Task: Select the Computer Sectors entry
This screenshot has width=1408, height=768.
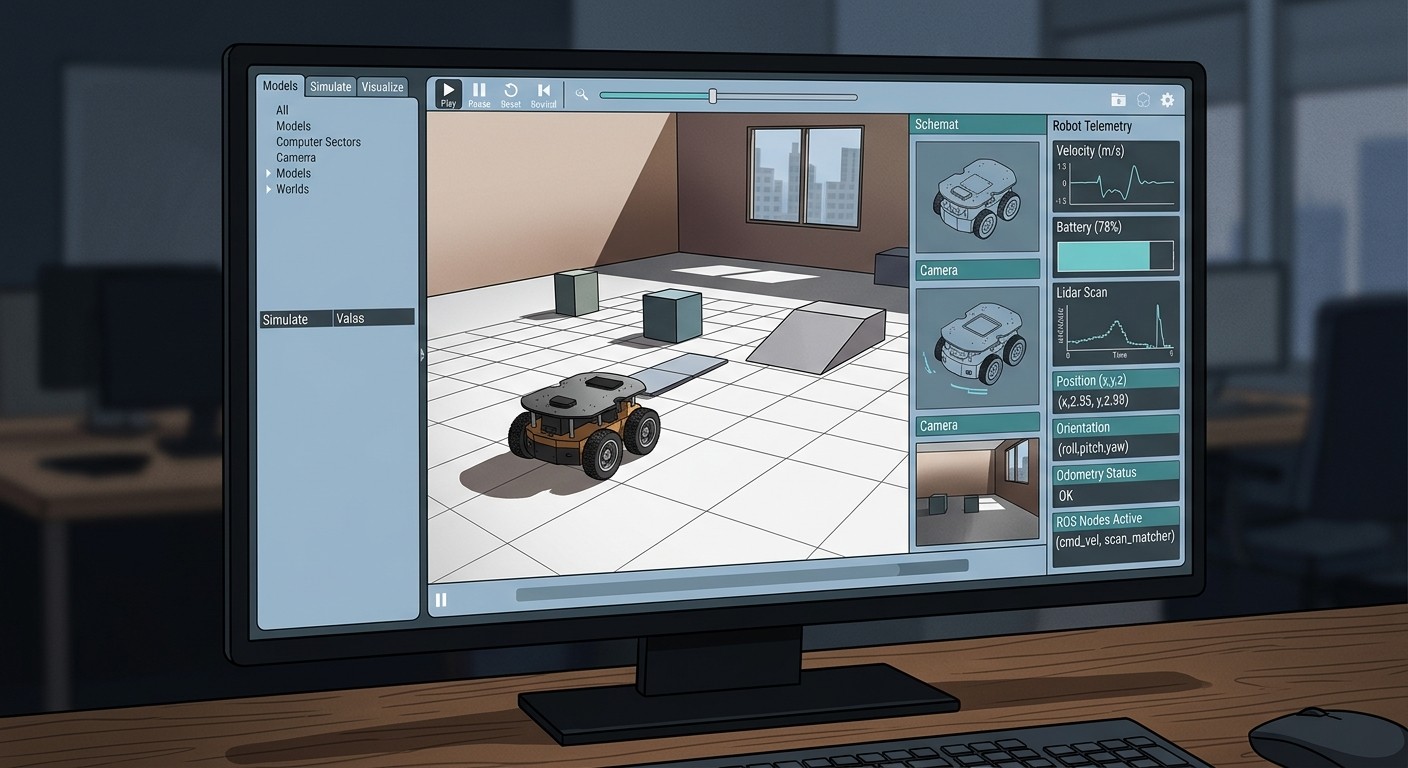Action: coord(318,142)
